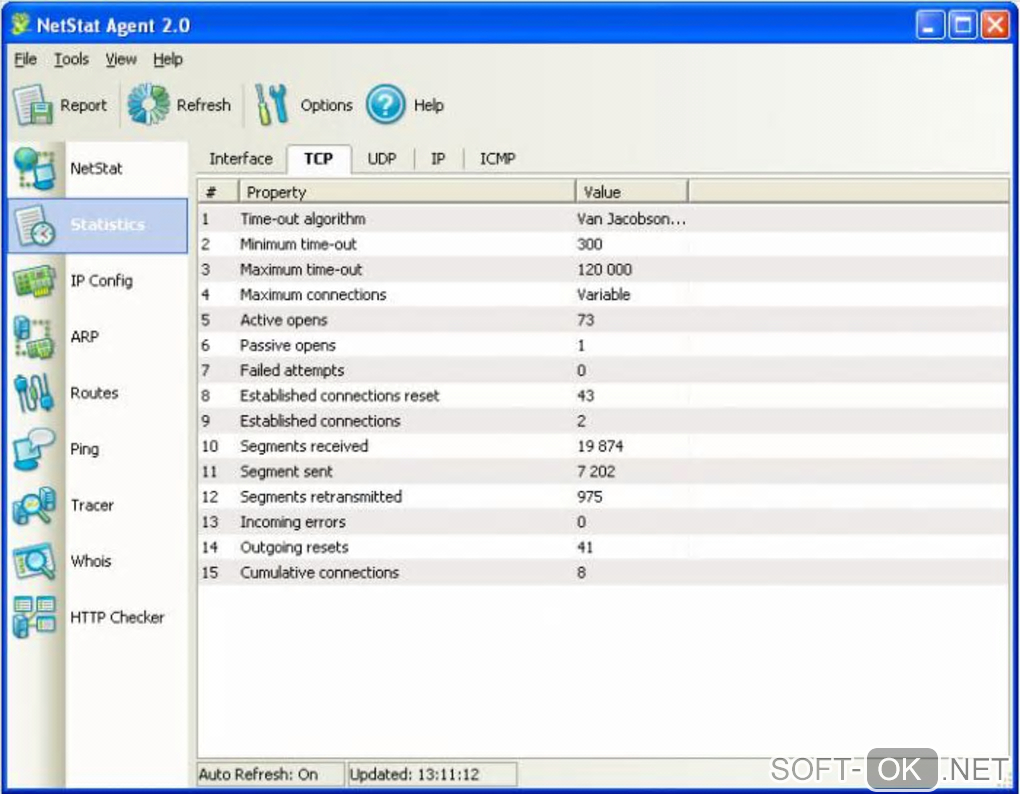1020x794 pixels.
Task: Select the Cumulative connections row
Action: 603,572
